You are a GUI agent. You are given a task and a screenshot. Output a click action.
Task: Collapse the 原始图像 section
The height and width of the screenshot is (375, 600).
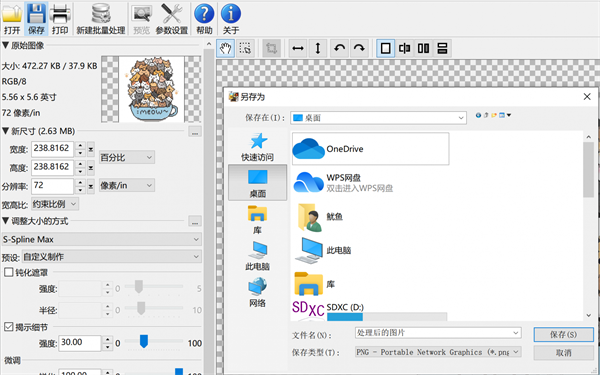tap(5, 46)
